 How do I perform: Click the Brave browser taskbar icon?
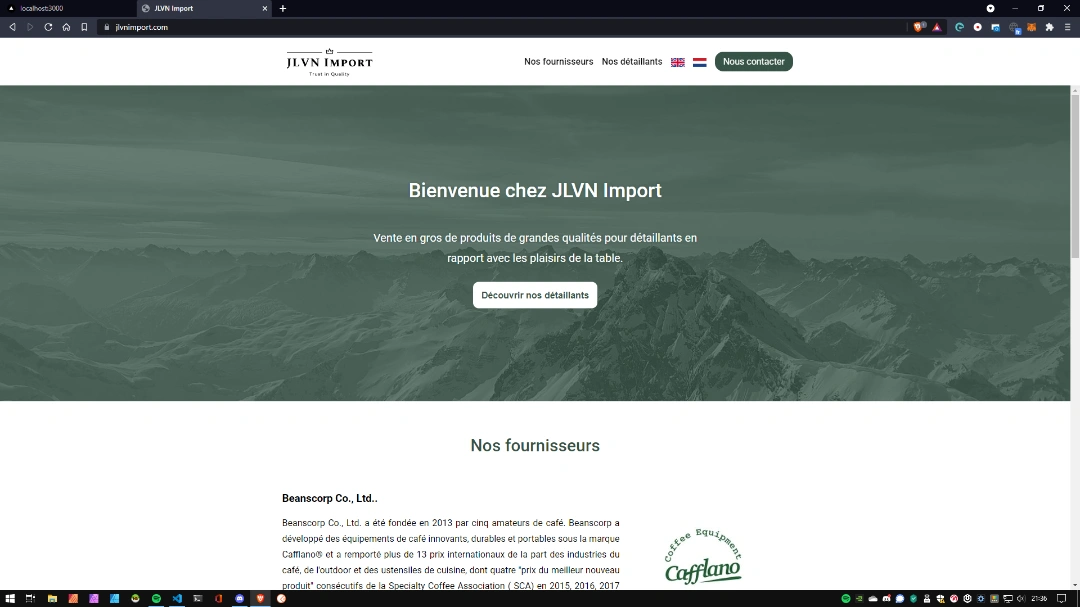[260, 599]
